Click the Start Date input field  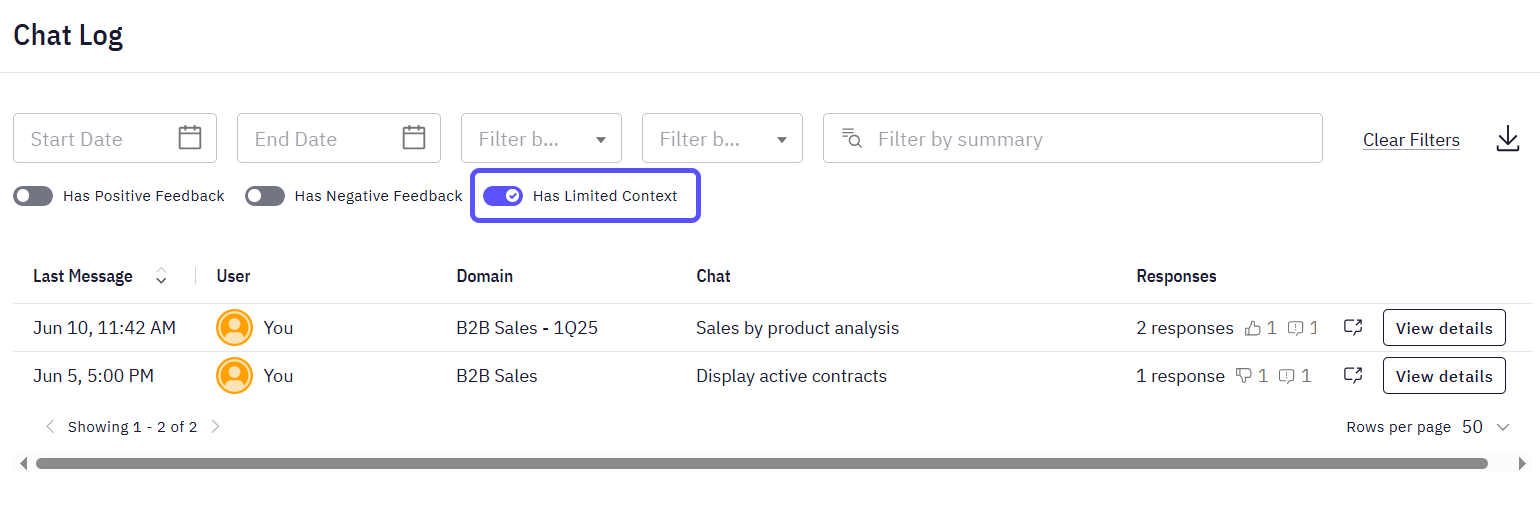pyautogui.click(x=115, y=138)
